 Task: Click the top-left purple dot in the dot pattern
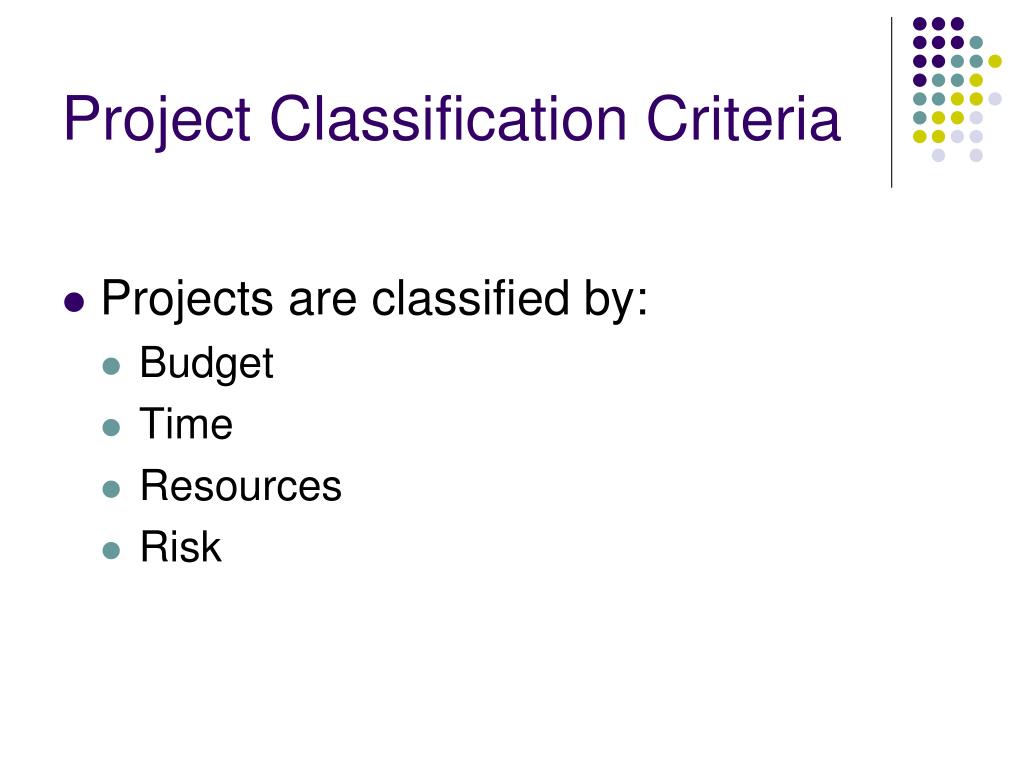click(x=920, y=24)
